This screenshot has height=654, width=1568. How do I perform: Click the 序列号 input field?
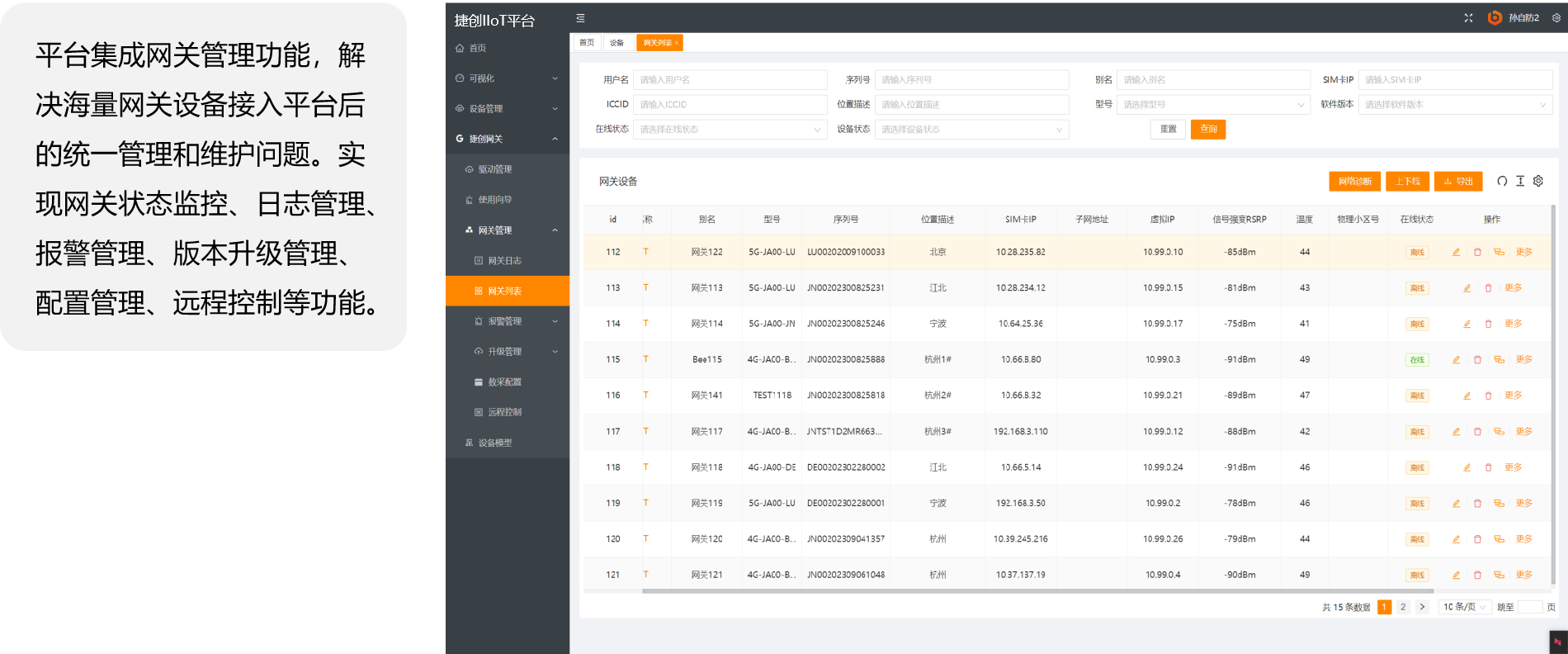(x=971, y=80)
